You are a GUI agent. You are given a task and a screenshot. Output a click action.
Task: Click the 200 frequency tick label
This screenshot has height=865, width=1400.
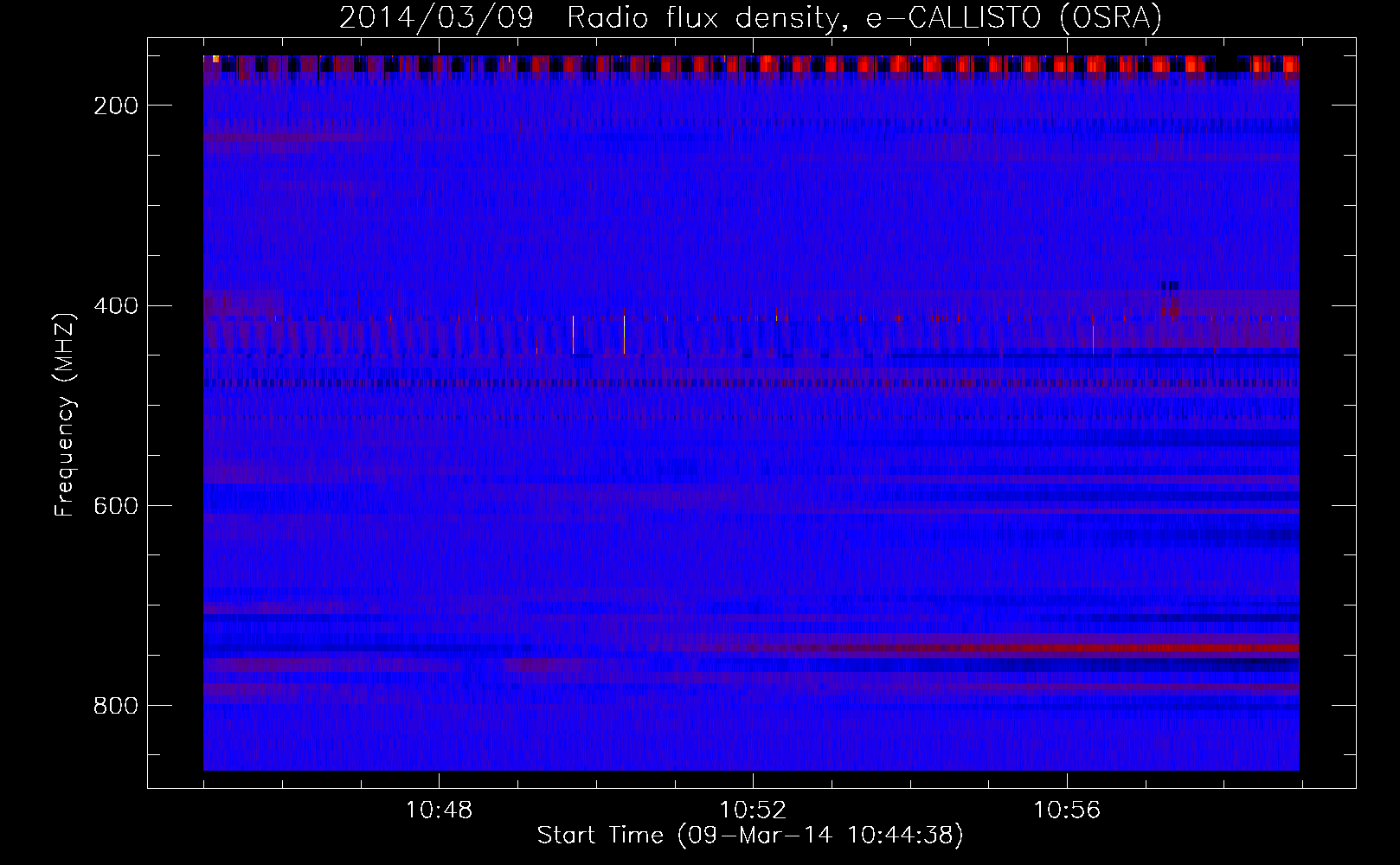[x=116, y=106]
